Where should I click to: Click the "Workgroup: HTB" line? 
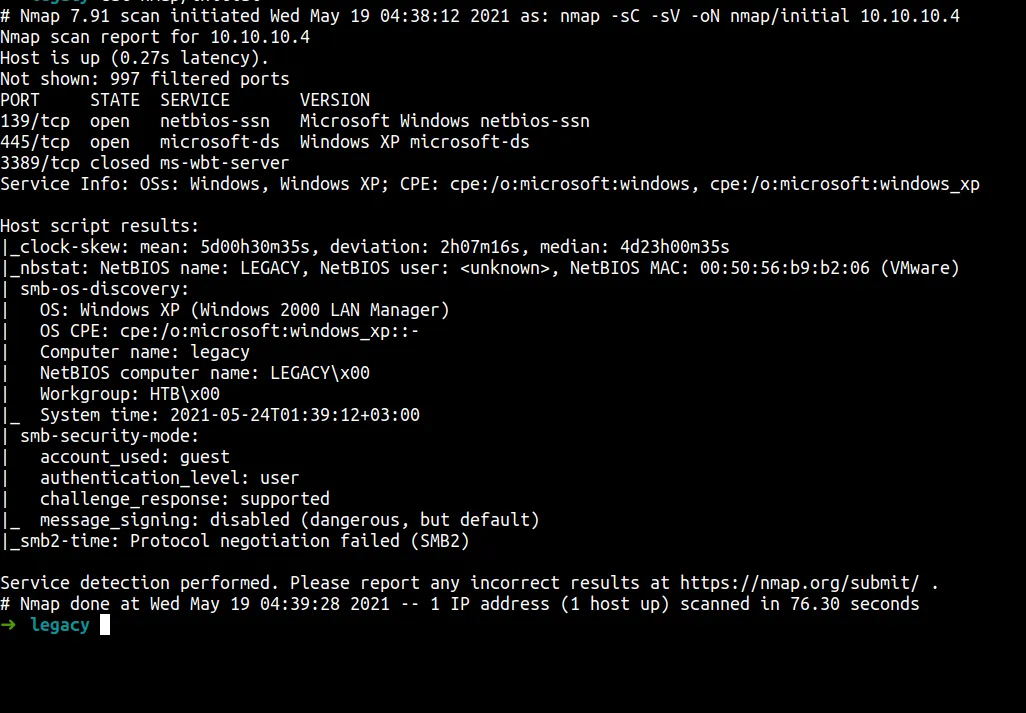coord(130,394)
